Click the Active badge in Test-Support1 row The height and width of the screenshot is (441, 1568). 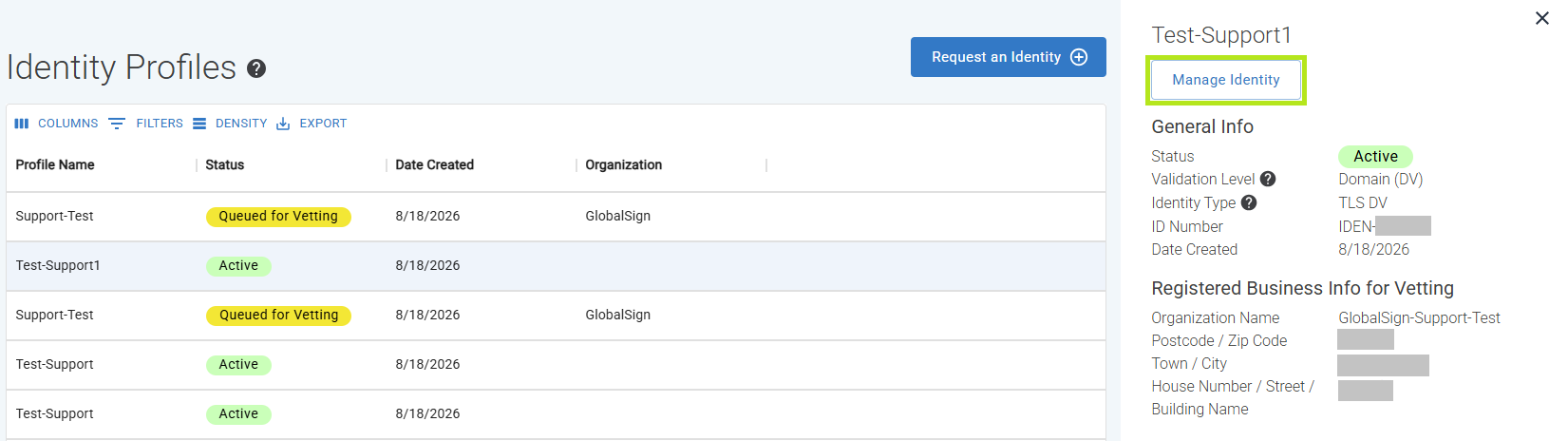[238, 266]
